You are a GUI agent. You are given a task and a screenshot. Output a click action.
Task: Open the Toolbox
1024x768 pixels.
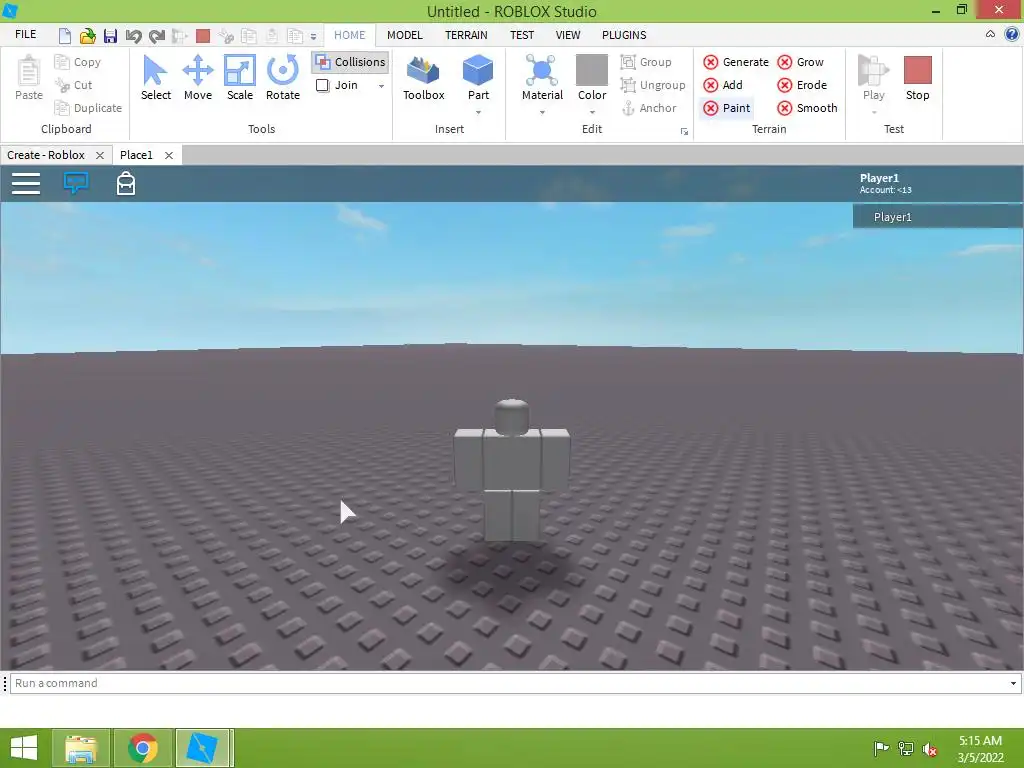[423, 78]
